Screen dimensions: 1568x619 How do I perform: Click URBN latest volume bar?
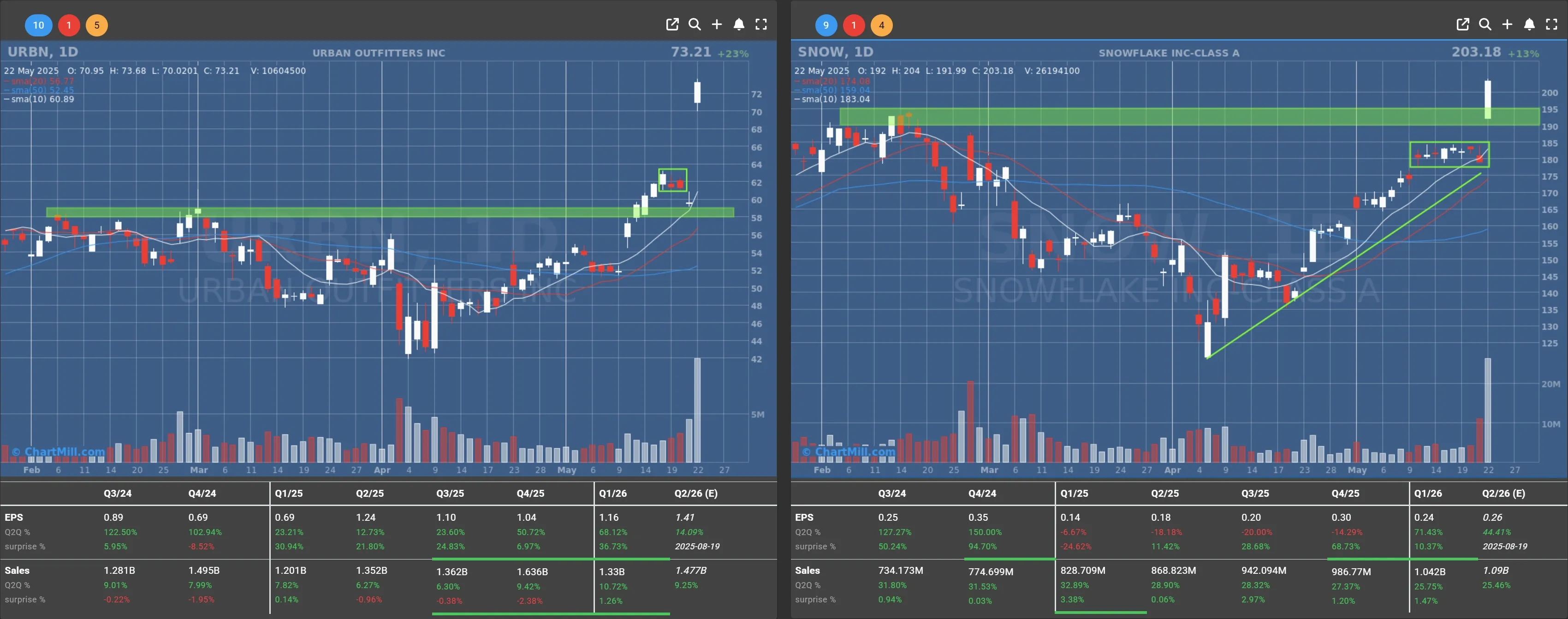(x=697, y=410)
